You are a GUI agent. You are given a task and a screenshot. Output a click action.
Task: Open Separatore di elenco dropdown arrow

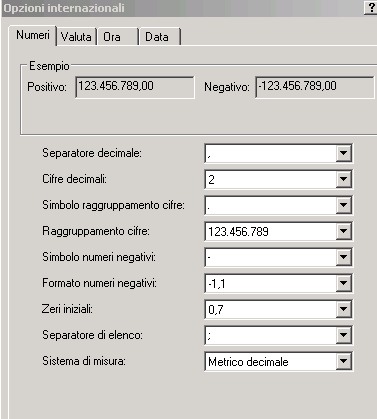(x=343, y=336)
